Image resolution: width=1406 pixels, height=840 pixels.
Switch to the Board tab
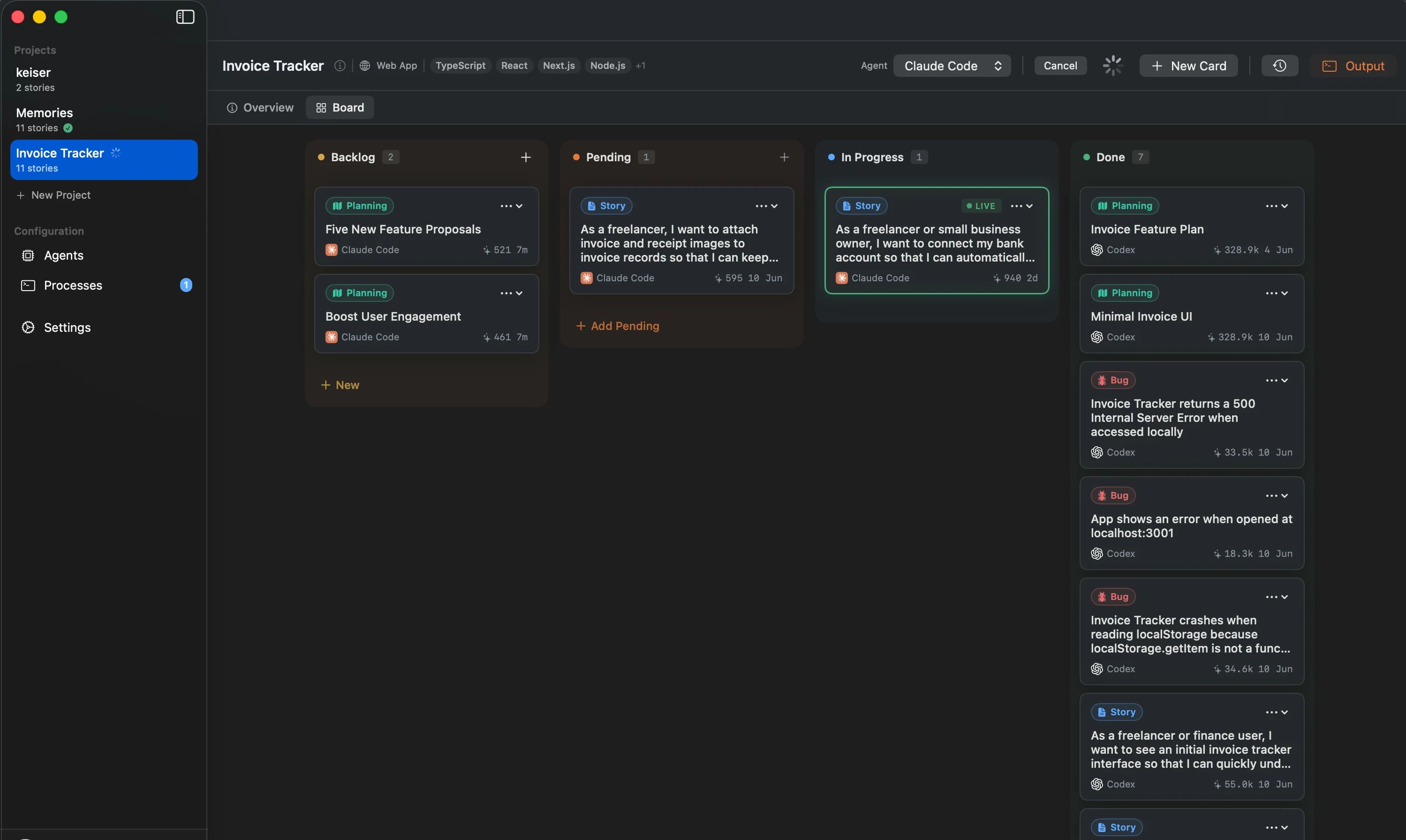340,107
